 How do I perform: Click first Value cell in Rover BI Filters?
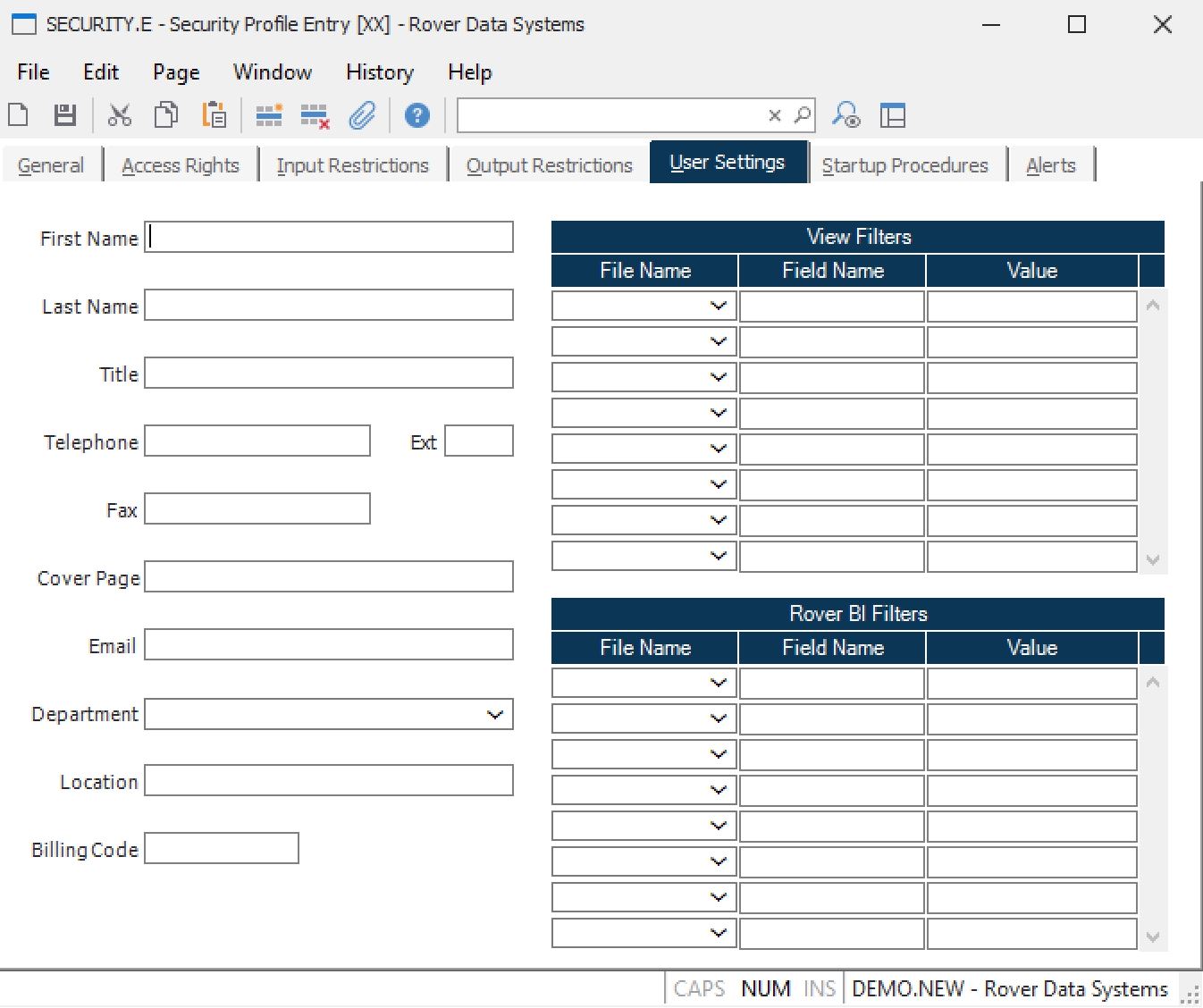1031,684
